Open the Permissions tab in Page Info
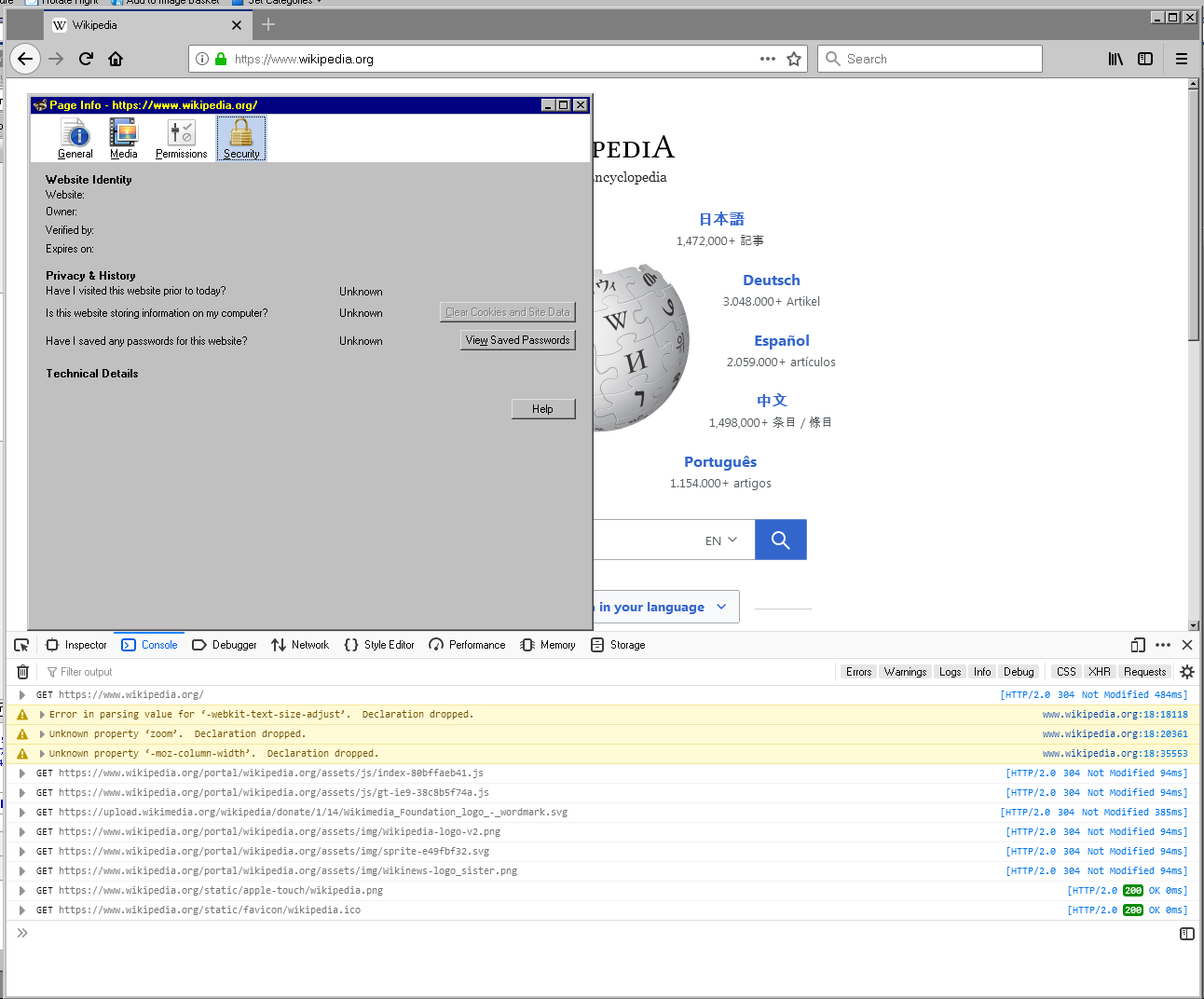The height and width of the screenshot is (999, 1204). (182, 139)
